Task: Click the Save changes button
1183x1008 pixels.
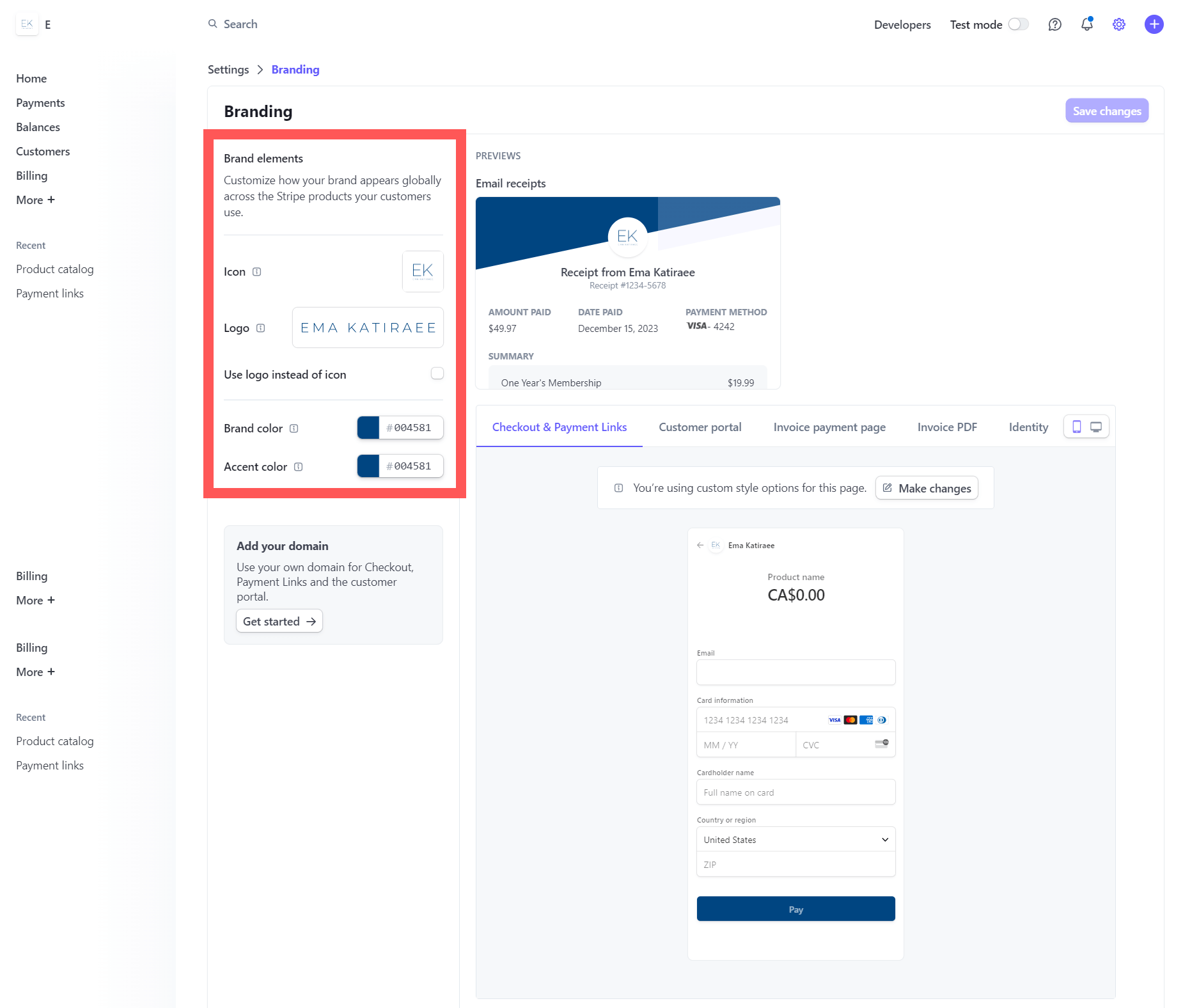Action: tap(1106, 111)
